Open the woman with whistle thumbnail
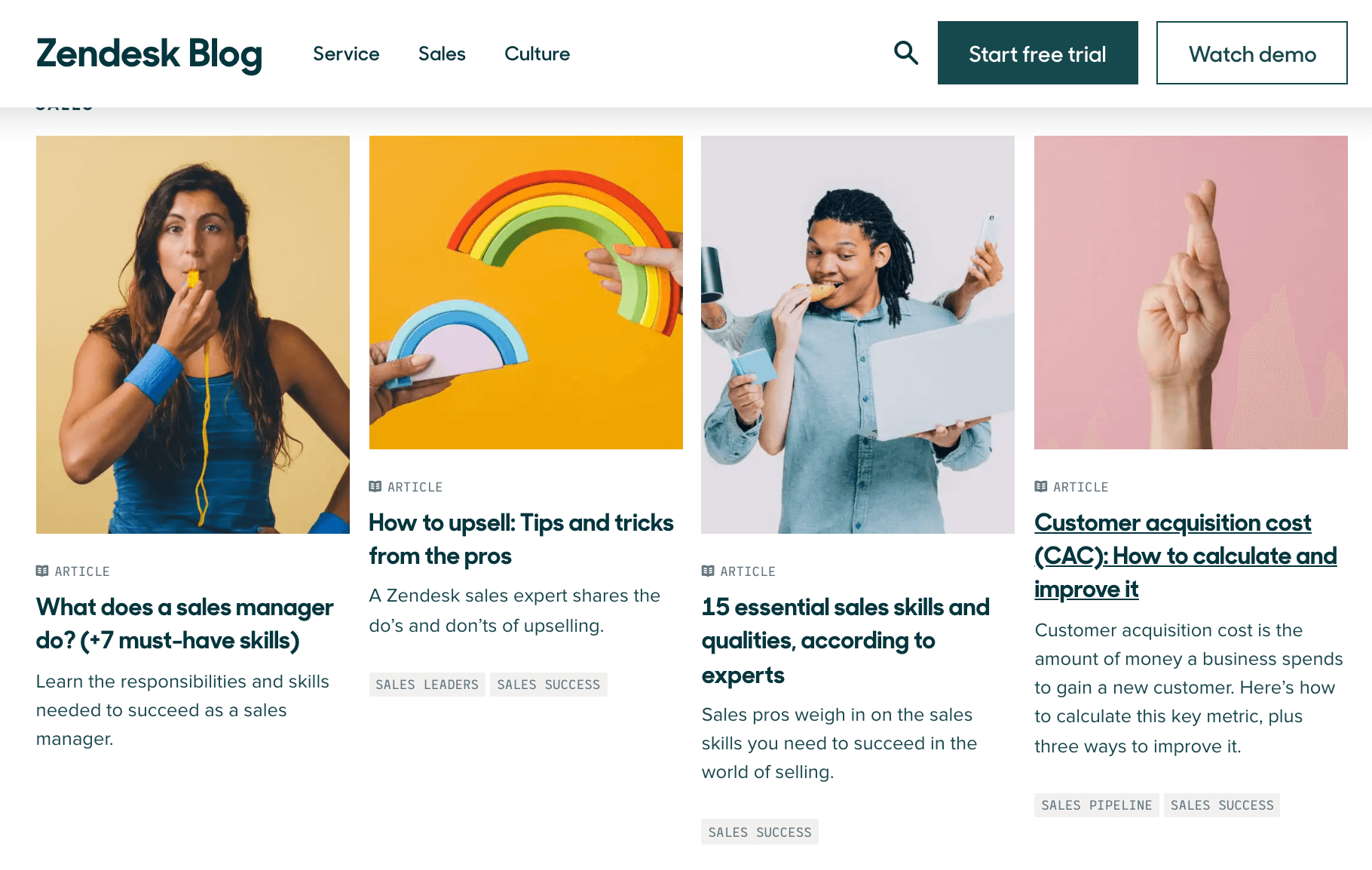 pyautogui.click(x=193, y=335)
